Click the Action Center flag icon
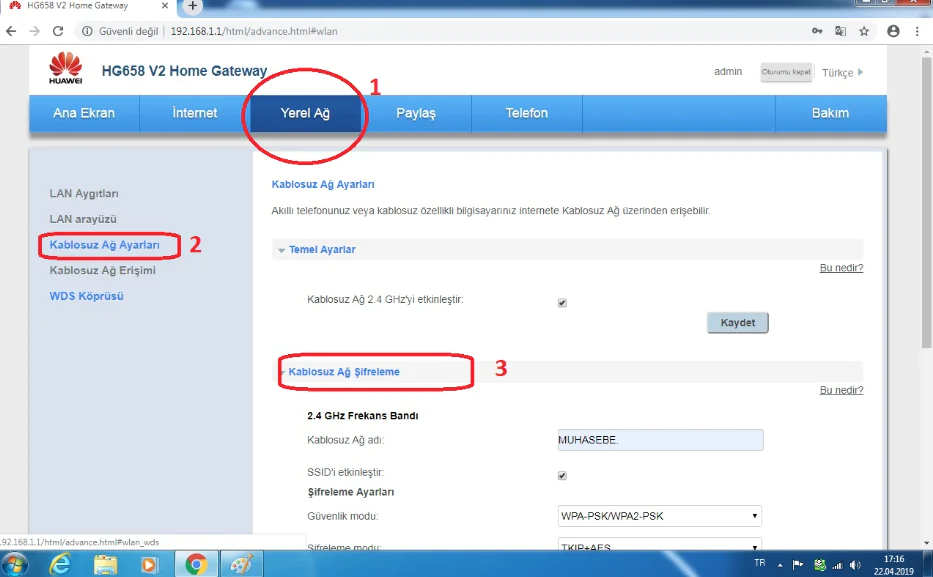This screenshot has height=577, width=933. (797, 564)
